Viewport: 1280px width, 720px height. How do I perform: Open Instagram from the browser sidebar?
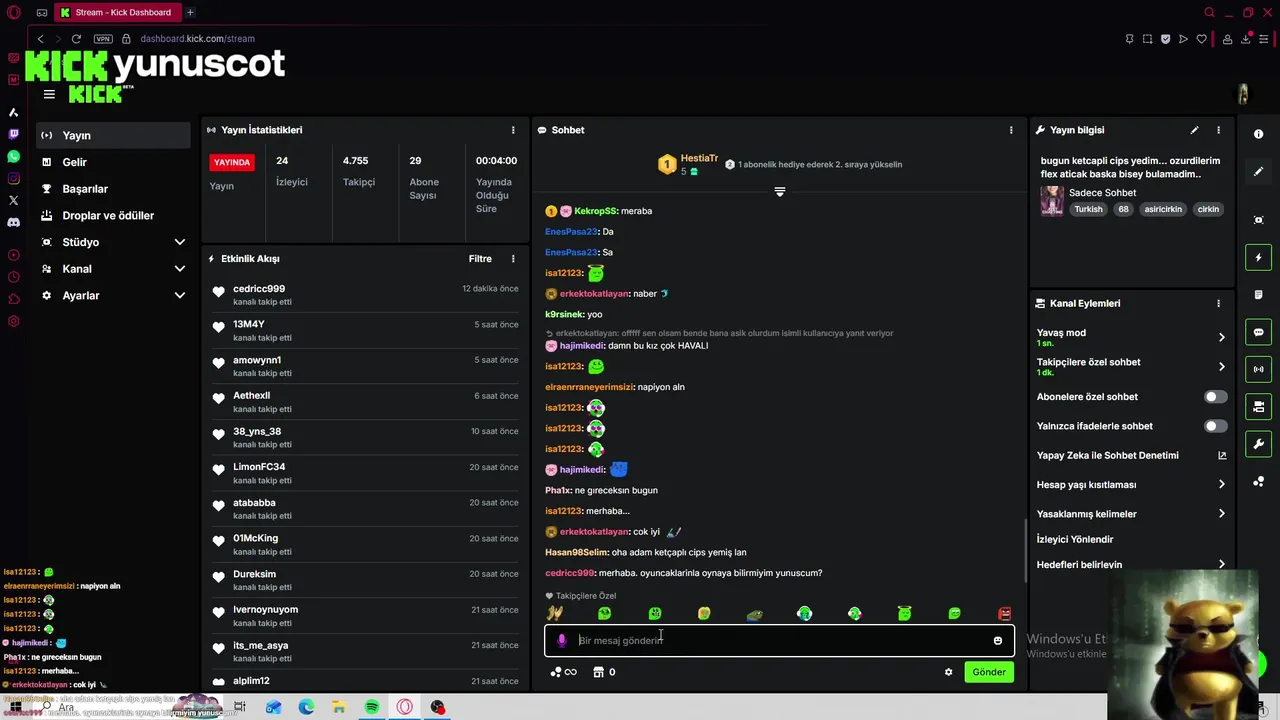tap(13, 178)
